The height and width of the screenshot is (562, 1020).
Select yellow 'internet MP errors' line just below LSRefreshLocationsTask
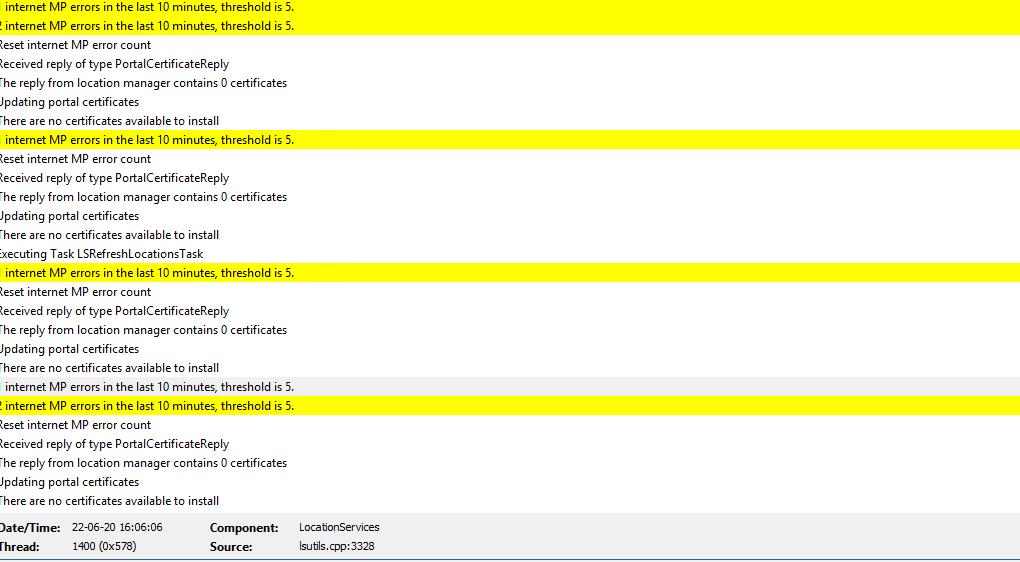(510, 273)
